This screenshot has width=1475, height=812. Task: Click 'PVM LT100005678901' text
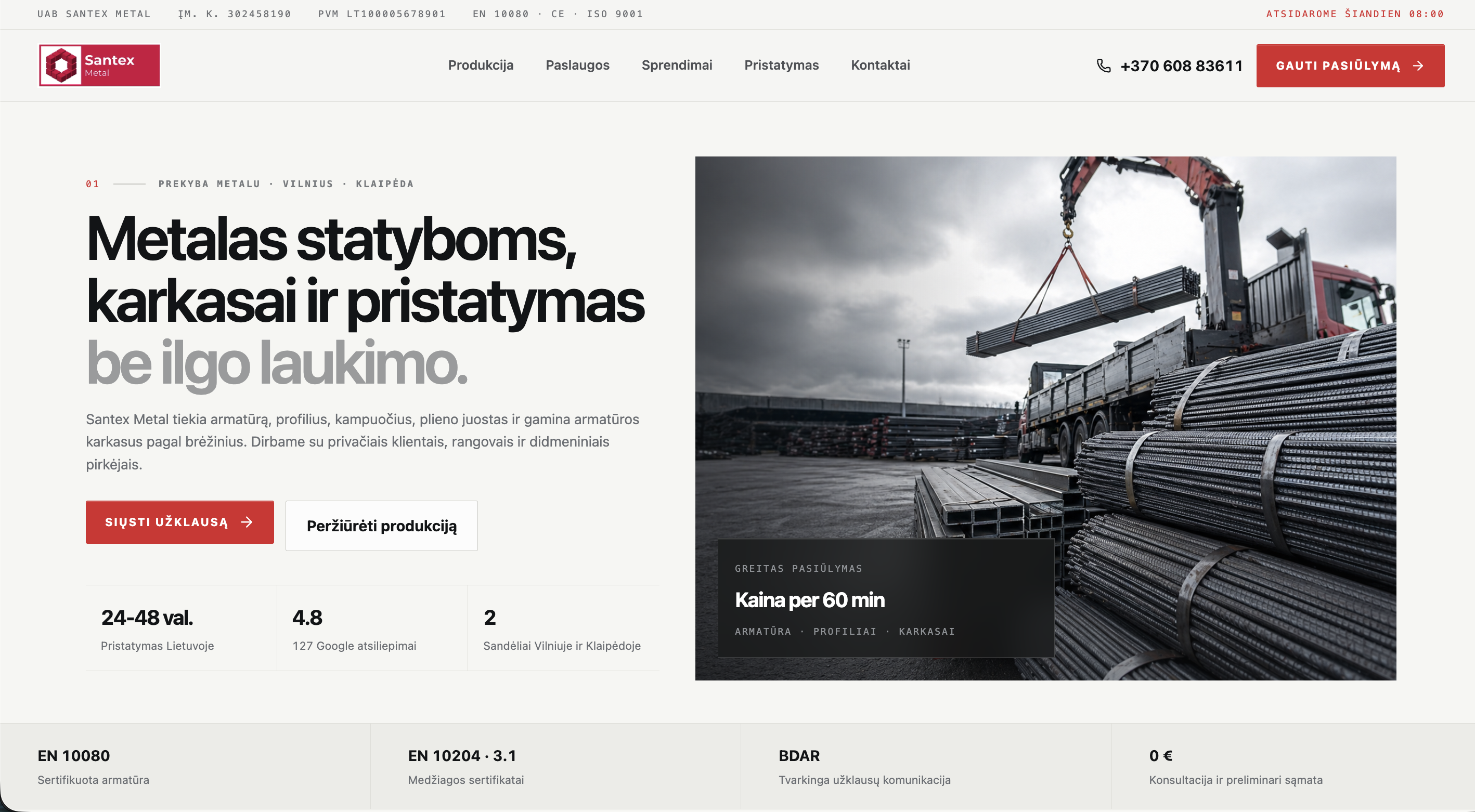(382, 14)
